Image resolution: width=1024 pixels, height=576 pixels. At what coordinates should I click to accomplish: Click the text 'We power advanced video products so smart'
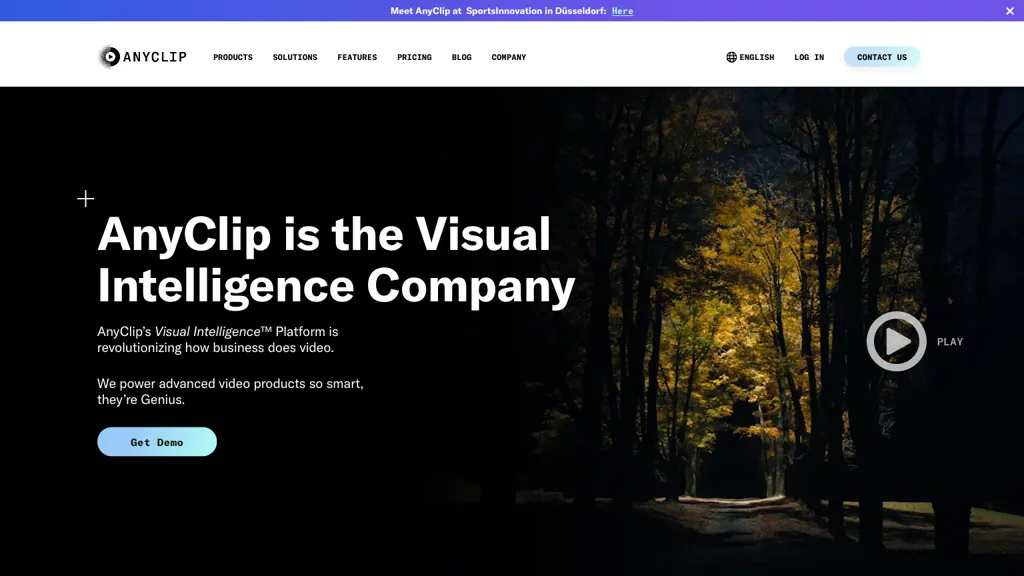[x=230, y=383]
